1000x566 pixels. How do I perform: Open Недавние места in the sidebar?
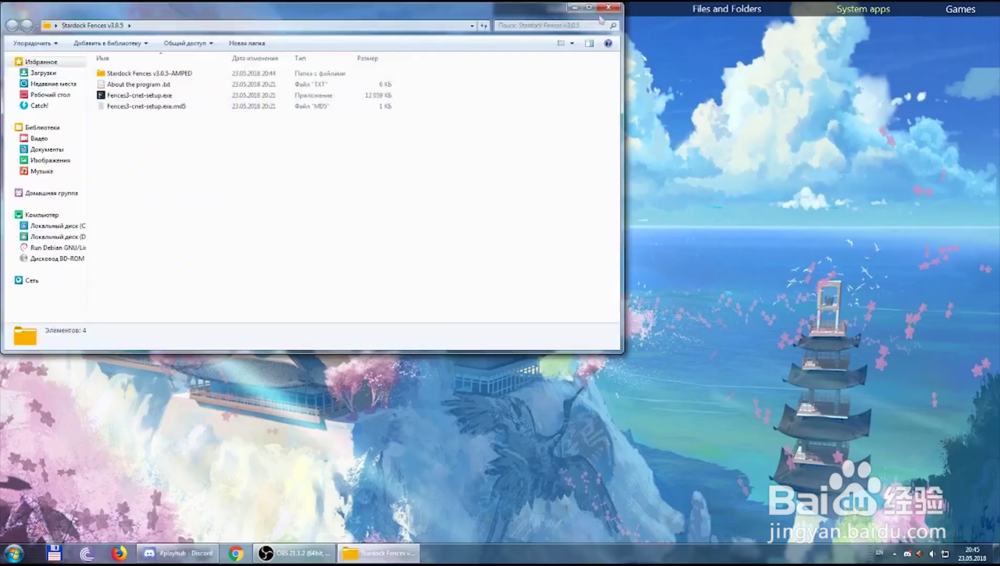click(53, 84)
